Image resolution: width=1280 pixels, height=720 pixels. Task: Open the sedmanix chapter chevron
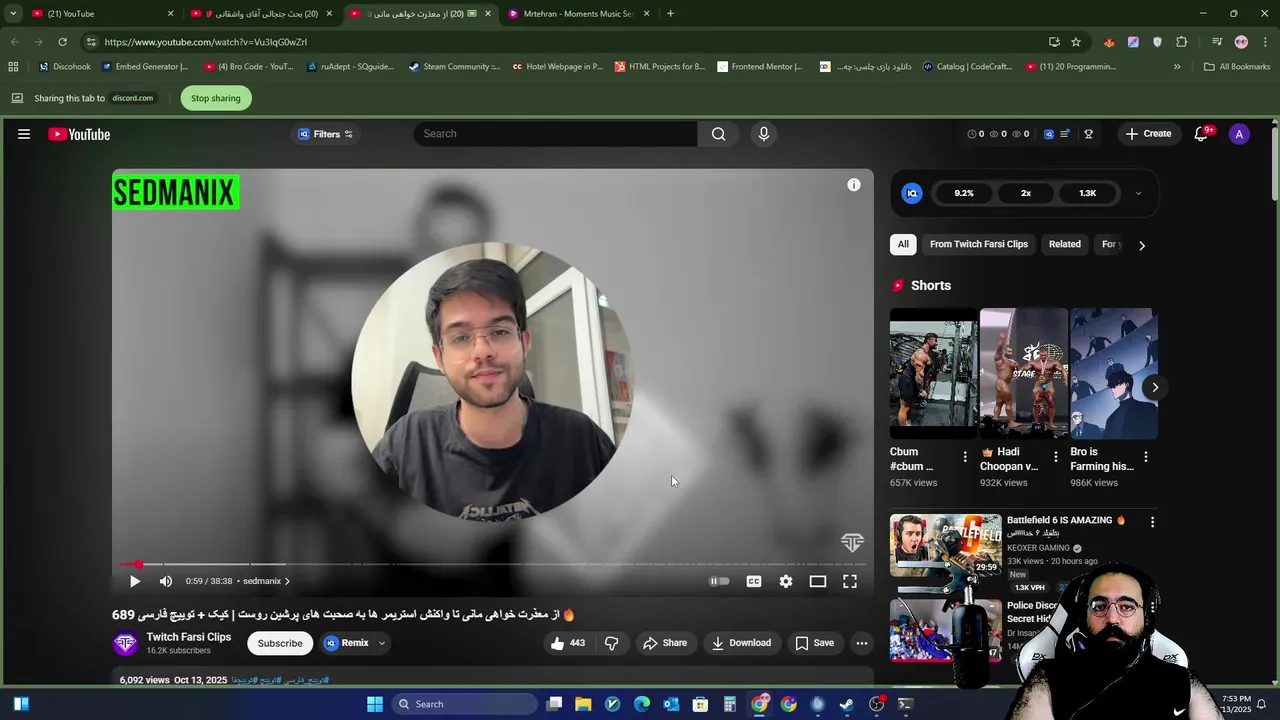287,581
